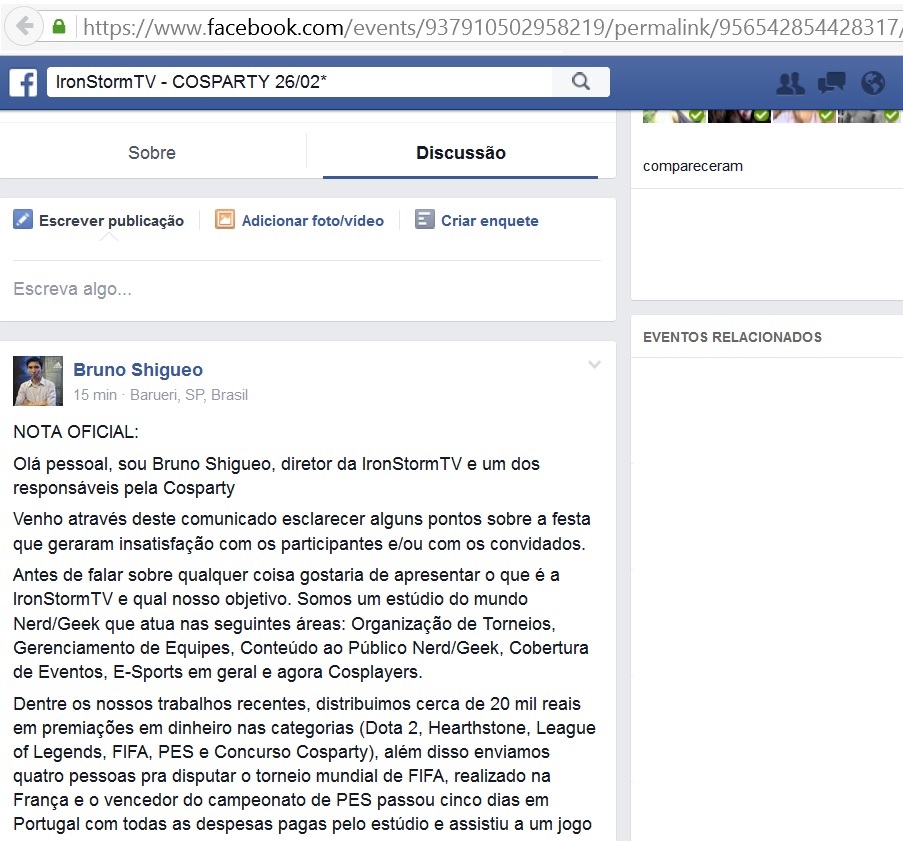This screenshot has width=903, height=841.
Task: Click the Escreva algo text field
Action: click(306, 289)
